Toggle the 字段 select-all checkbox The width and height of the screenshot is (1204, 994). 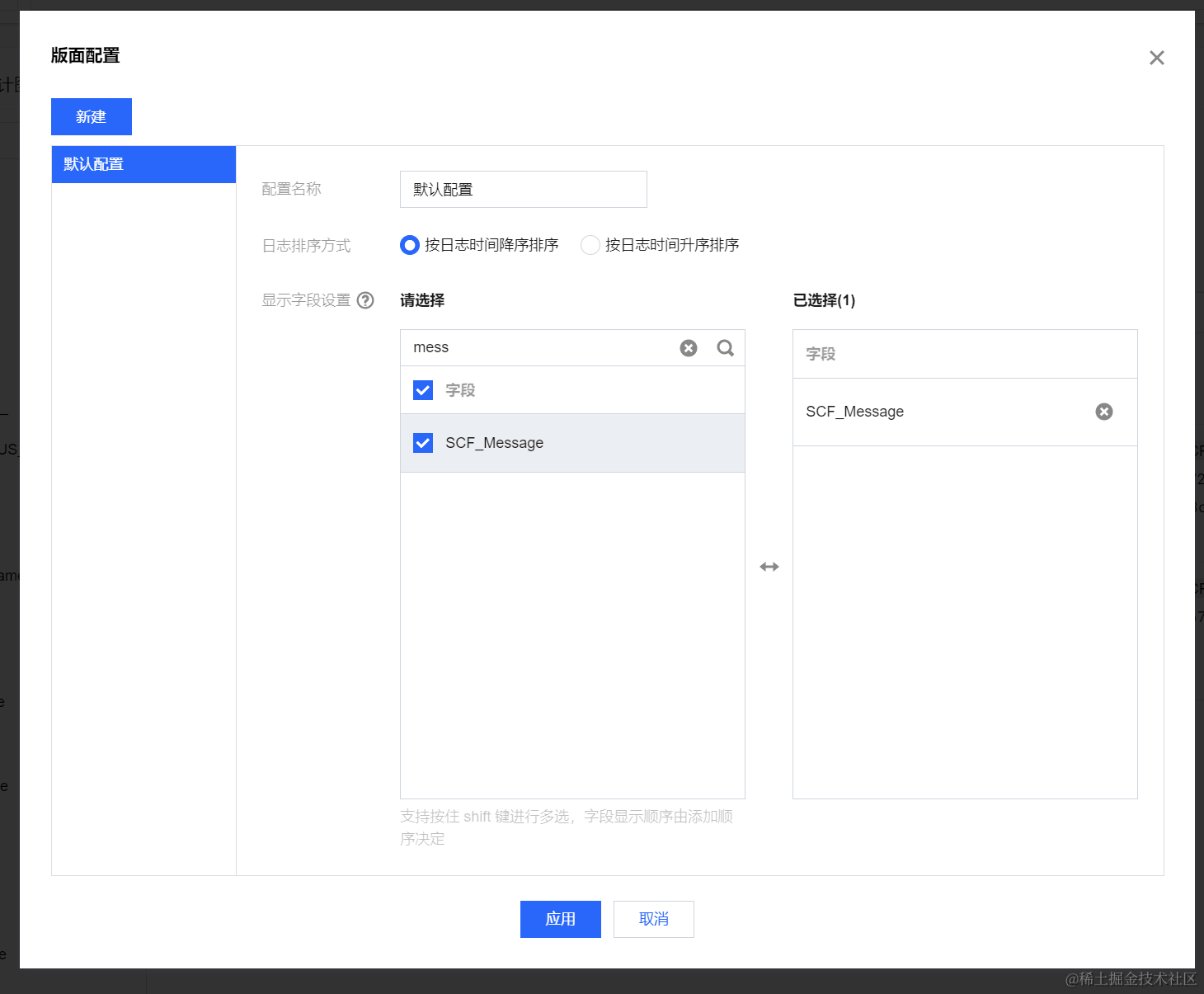[x=423, y=390]
